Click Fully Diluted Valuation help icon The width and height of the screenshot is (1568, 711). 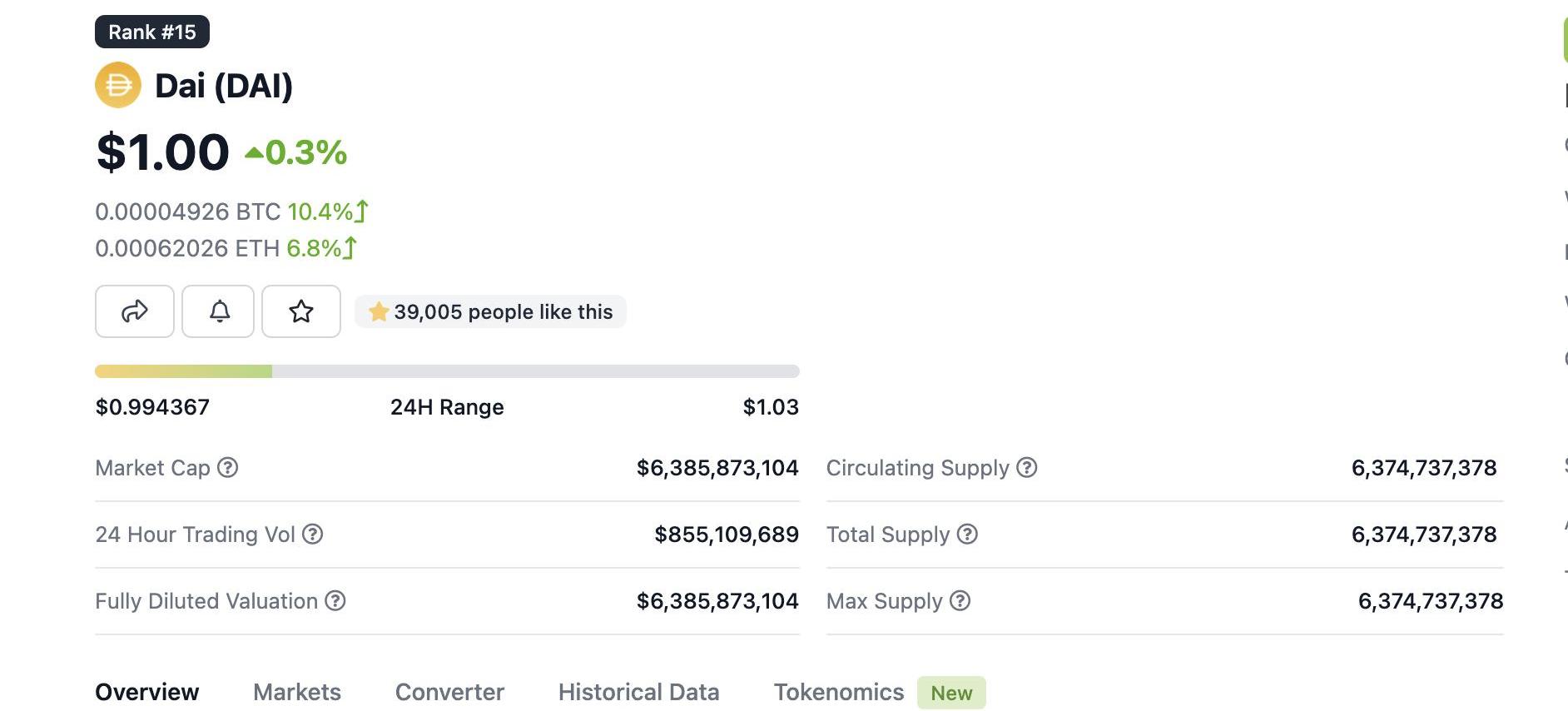335,601
